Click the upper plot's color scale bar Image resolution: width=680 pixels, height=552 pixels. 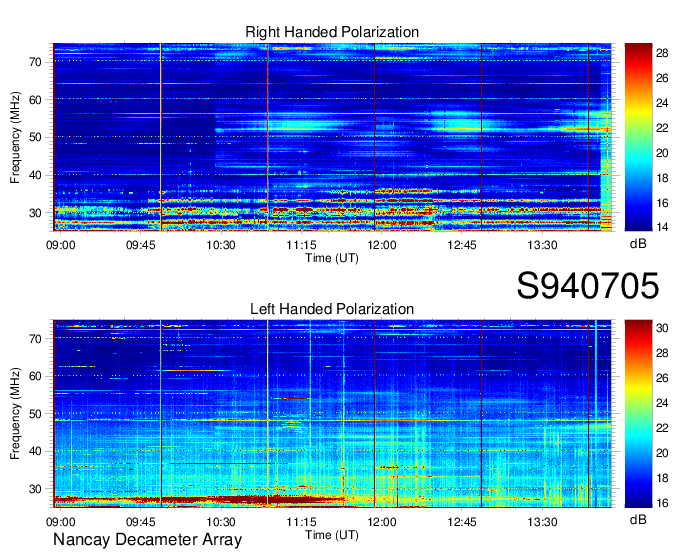click(638, 137)
